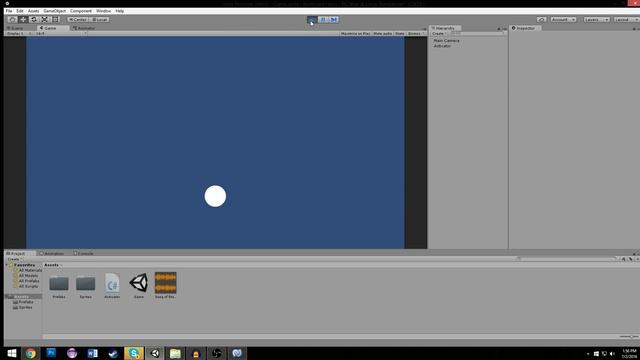Open Chrome from the taskbar
This screenshot has height=360, width=640.
tap(31, 353)
